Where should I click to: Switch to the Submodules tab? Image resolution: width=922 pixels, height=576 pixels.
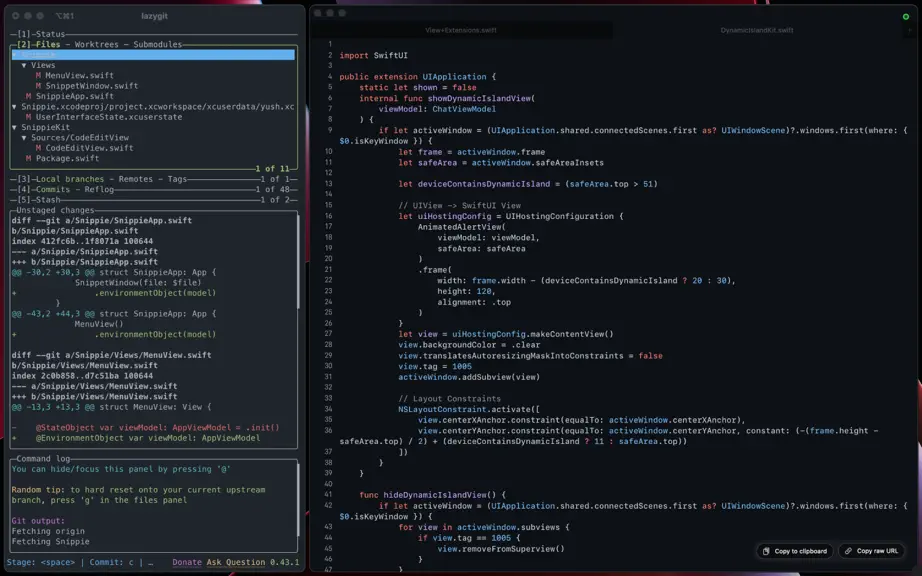click(158, 45)
